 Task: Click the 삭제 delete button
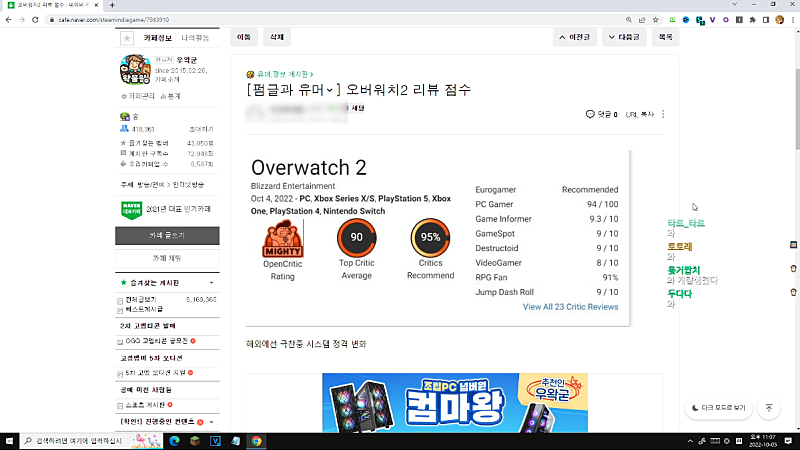click(x=277, y=37)
